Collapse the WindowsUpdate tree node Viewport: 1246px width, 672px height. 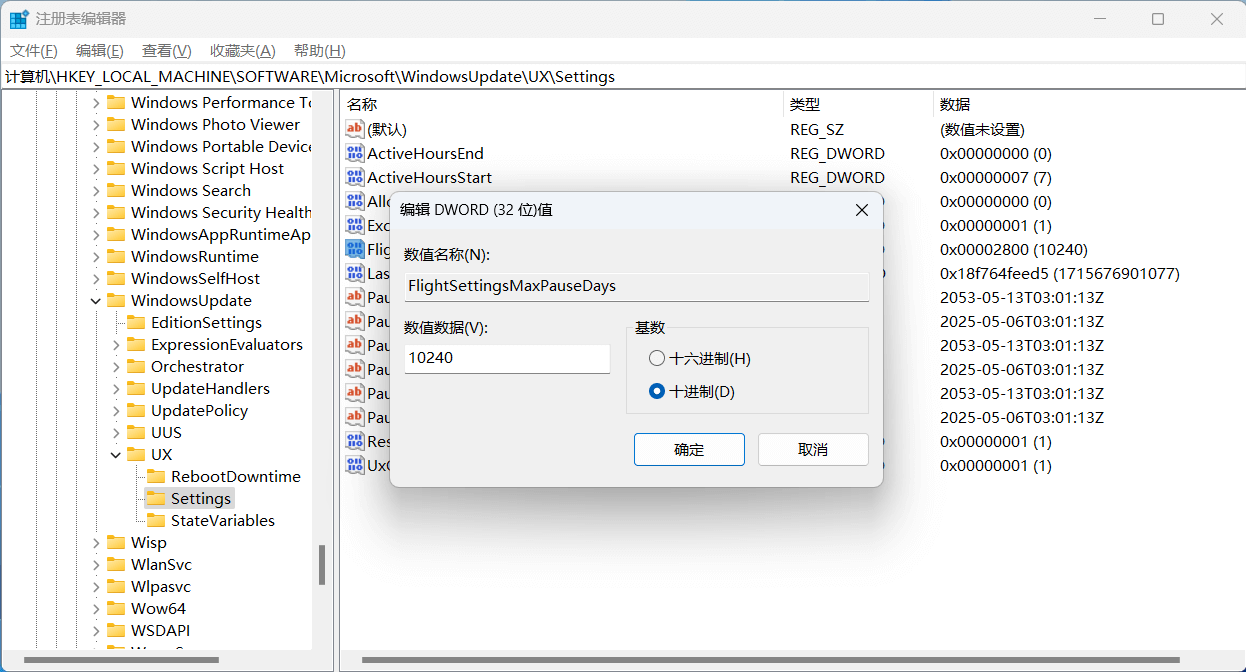pyautogui.click(x=96, y=300)
